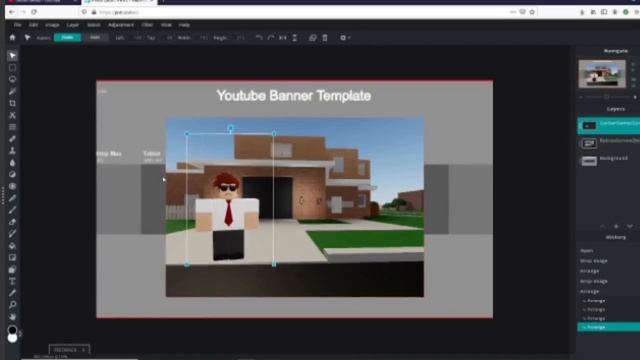640x360 pixels.
Task: Flip the layer horizontally
Action: [x=282, y=38]
